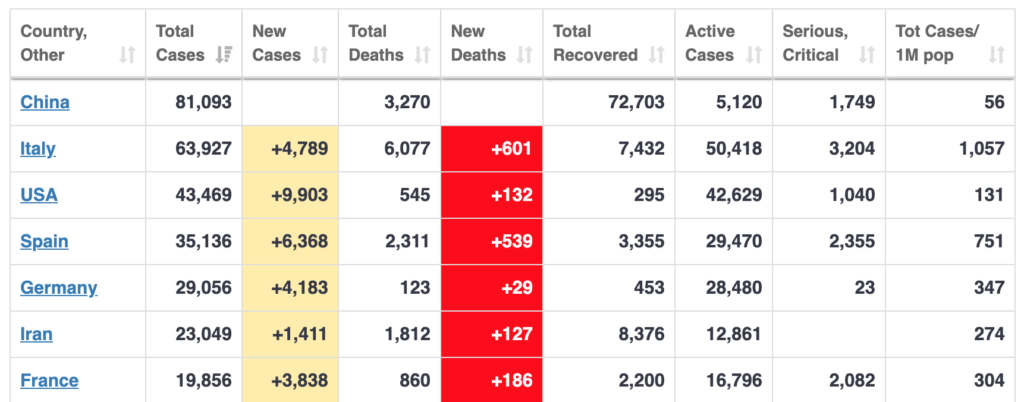1024x402 pixels.
Task: Click sort arrows for Tot Cases/1M pop
Action: point(996,55)
